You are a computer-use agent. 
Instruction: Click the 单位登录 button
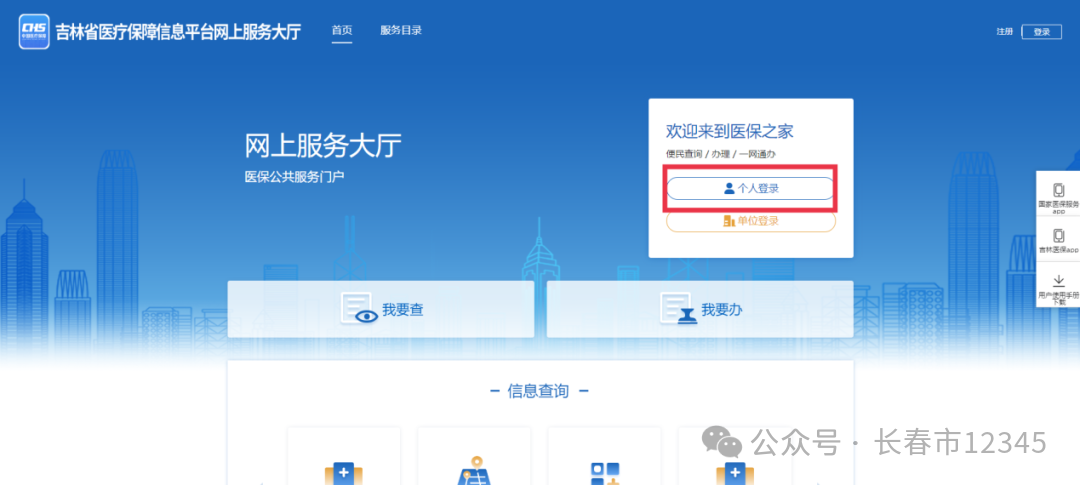click(x=750, y=221)
